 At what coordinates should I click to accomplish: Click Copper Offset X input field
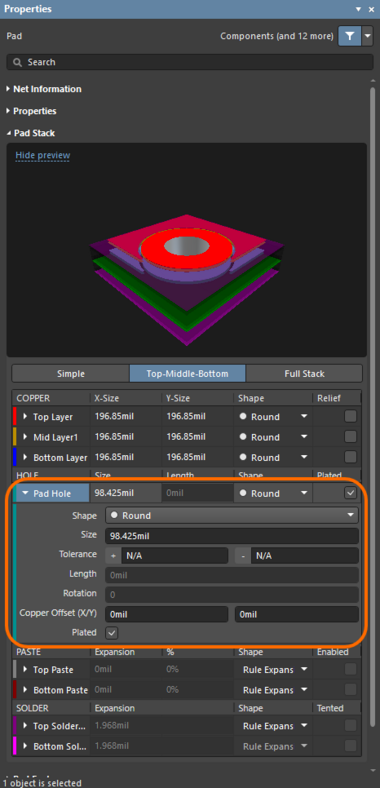point(167,614)
